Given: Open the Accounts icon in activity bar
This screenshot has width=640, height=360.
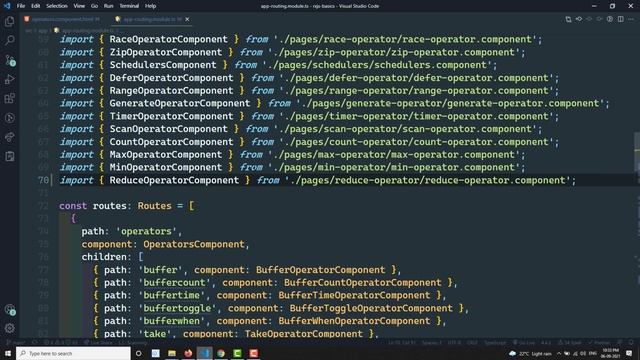Looking at the screenshot, I should click(x=9, y=310).
